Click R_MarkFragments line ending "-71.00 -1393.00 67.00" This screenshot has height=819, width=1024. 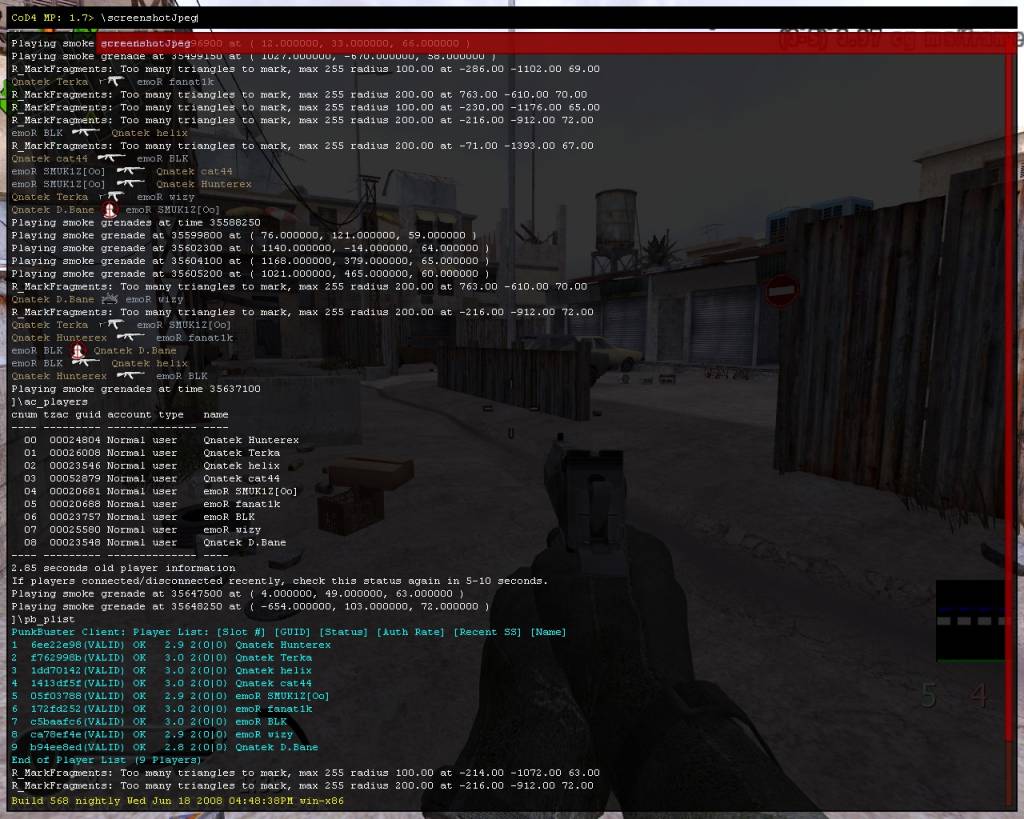[x=302, y=146]
